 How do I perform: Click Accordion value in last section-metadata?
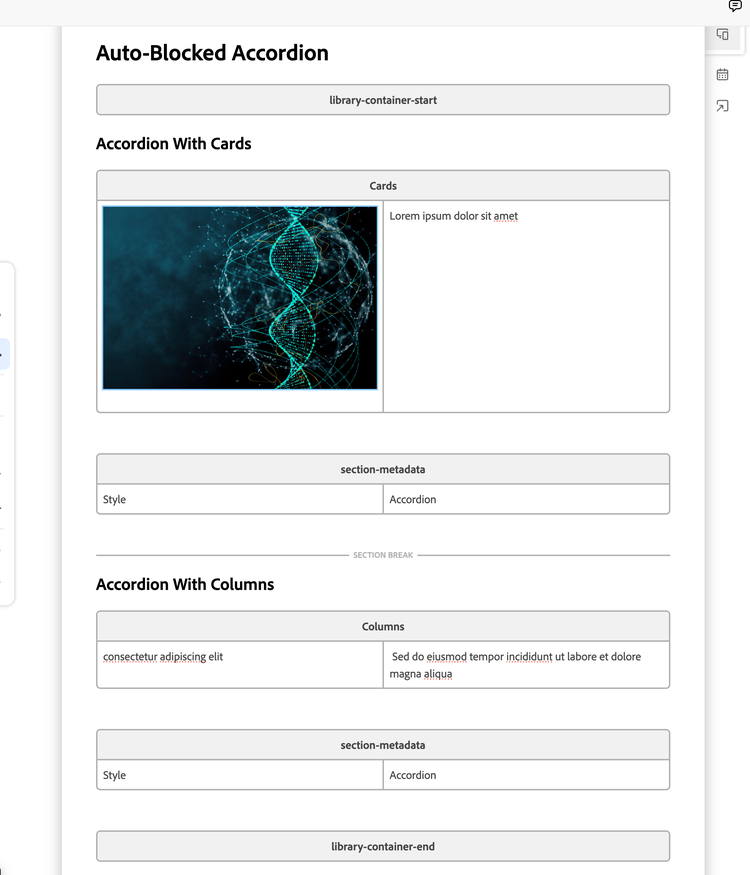[x=413, y=775]
